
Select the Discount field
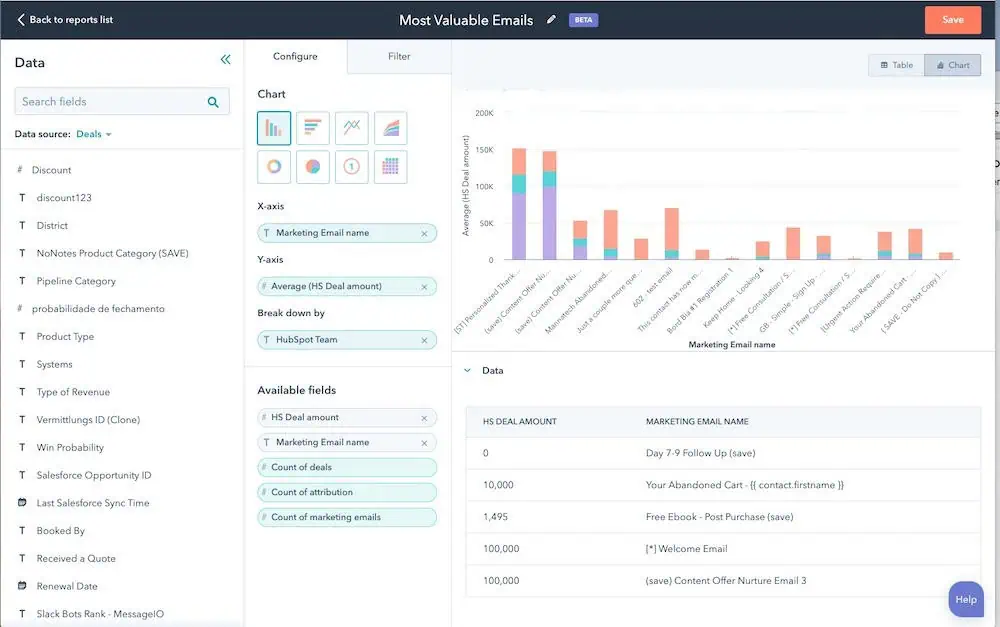(51, 170)
